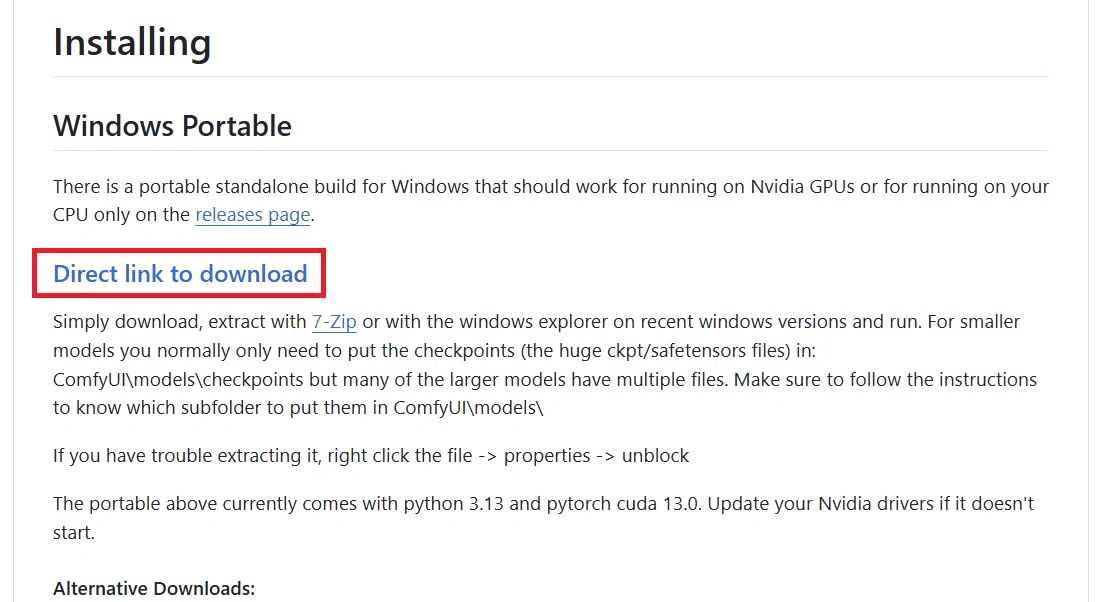Click the word "properties"
Viewport: 1104px width, 602px height.
click(x=547, y=455)
